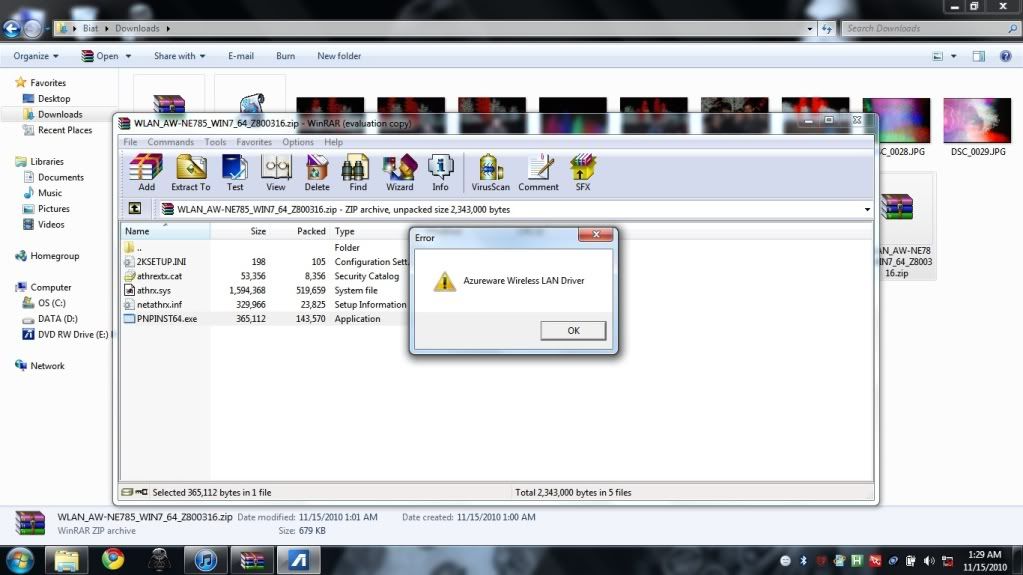Click the Windows Start orb
Screen dimensions: 1023x575
[20, 558]
